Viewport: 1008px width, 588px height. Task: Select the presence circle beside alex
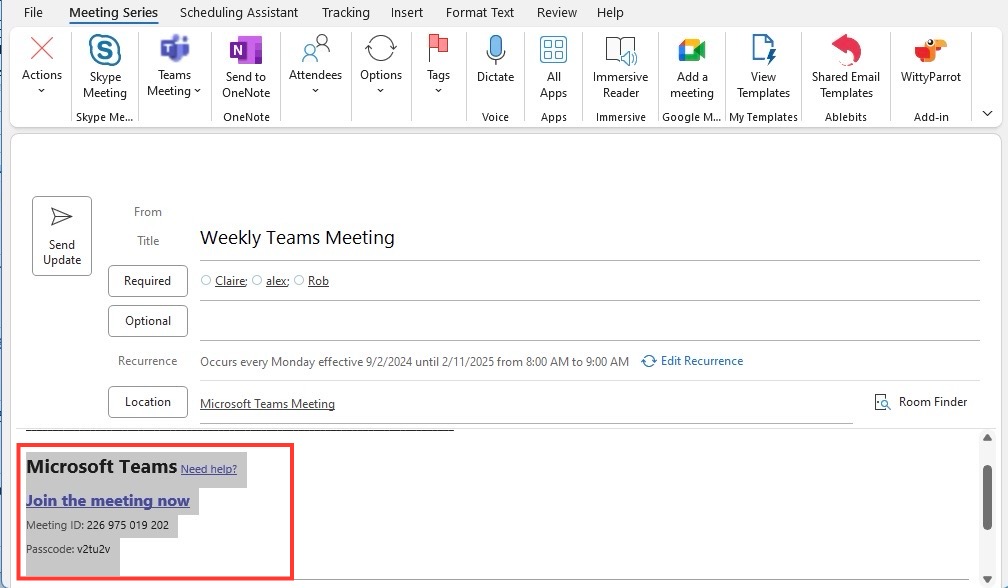tap(257, 280)
